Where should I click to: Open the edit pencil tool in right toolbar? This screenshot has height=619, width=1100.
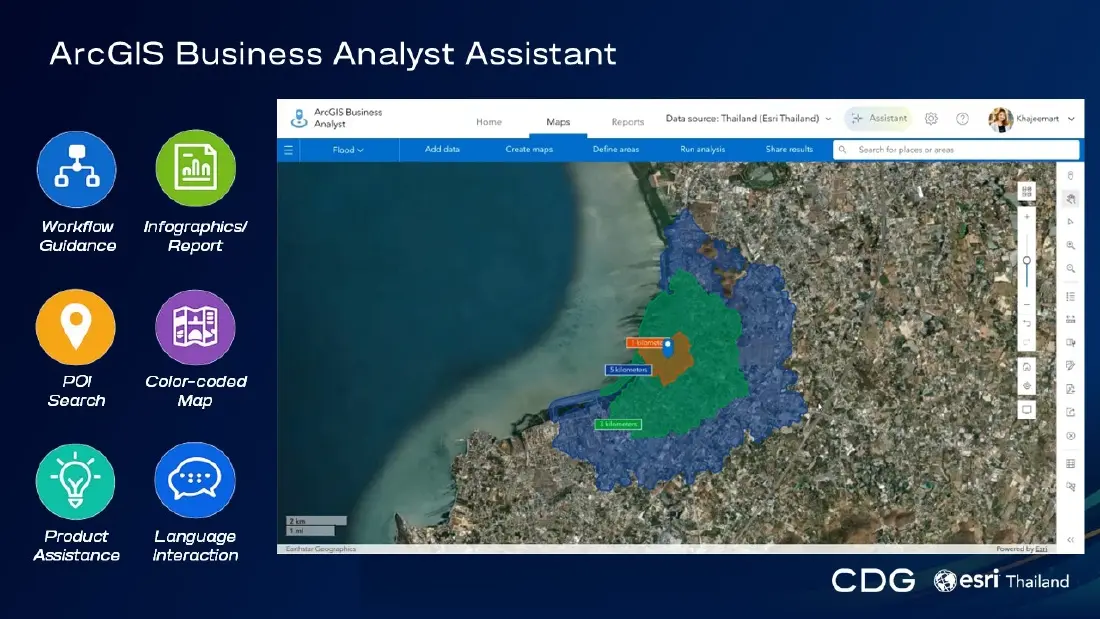click(1071, 366)
